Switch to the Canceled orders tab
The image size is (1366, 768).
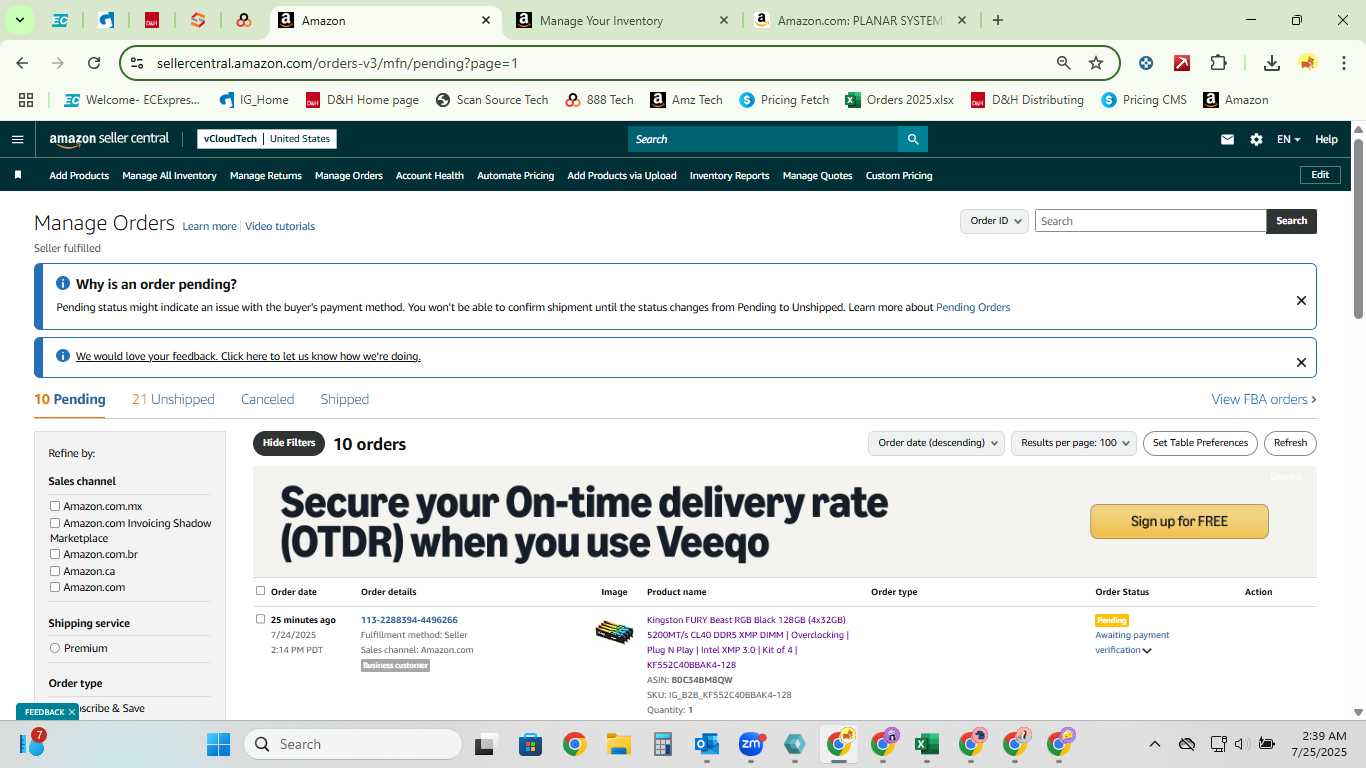(x=267, y=399)
